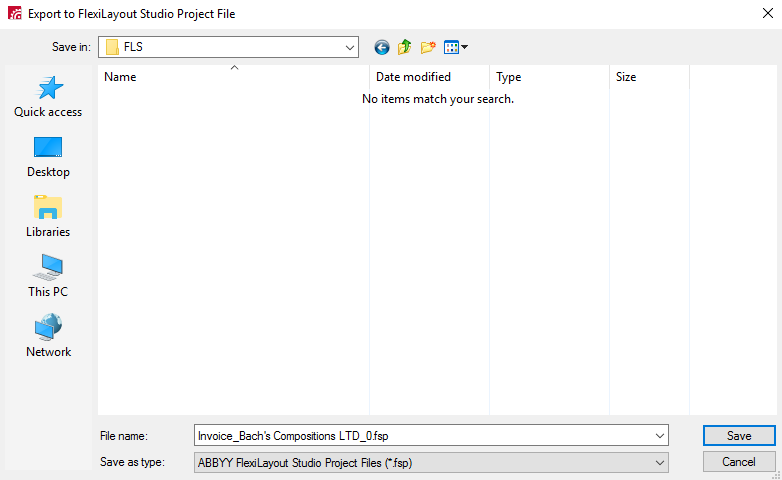
Task: Expand the Save in folder dropdown
Action: pyautogui.click(x=350, y=47)
